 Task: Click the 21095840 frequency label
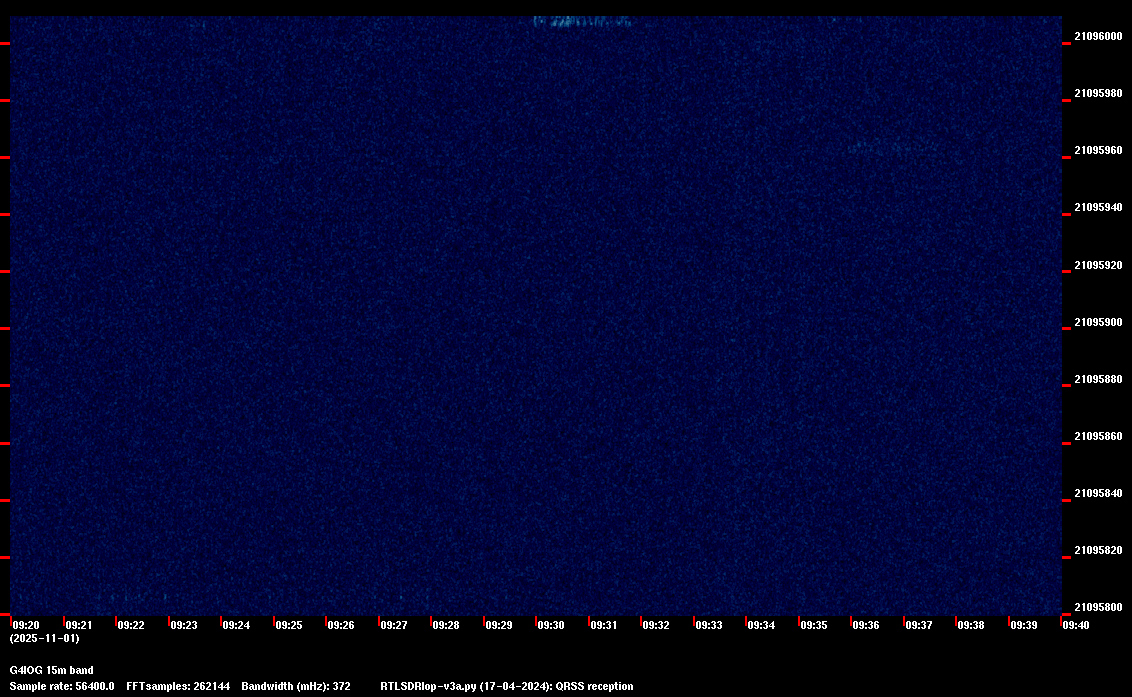[1098, 493]
